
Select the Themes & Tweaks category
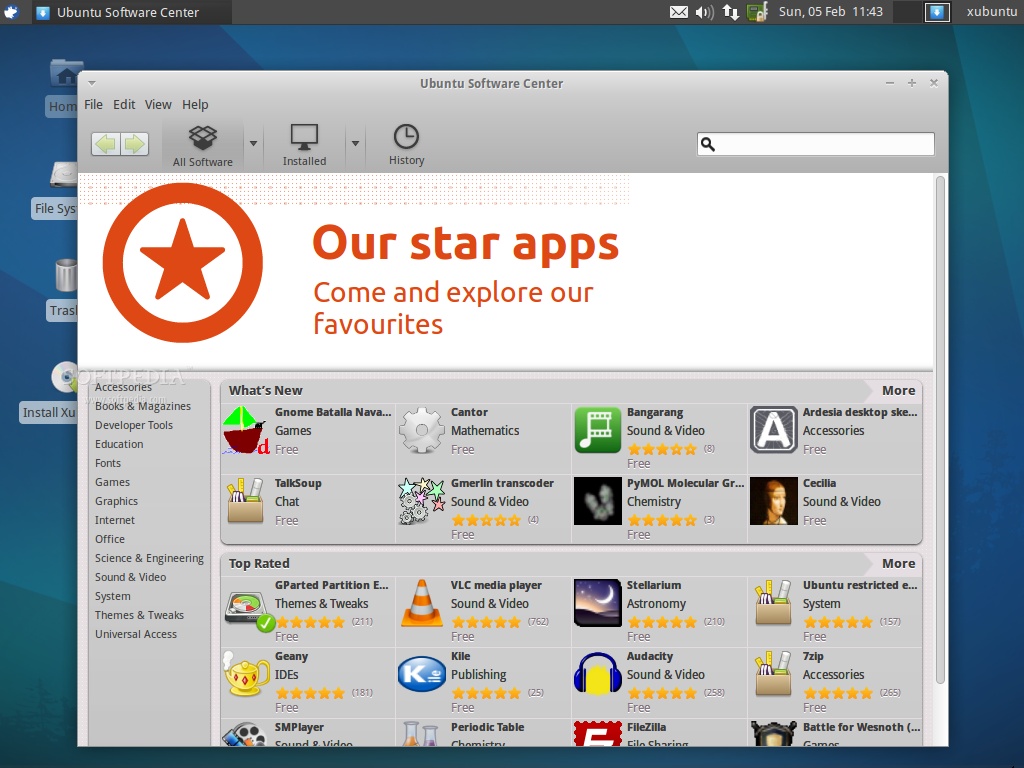pyautogui.click(x=139, y=615)
